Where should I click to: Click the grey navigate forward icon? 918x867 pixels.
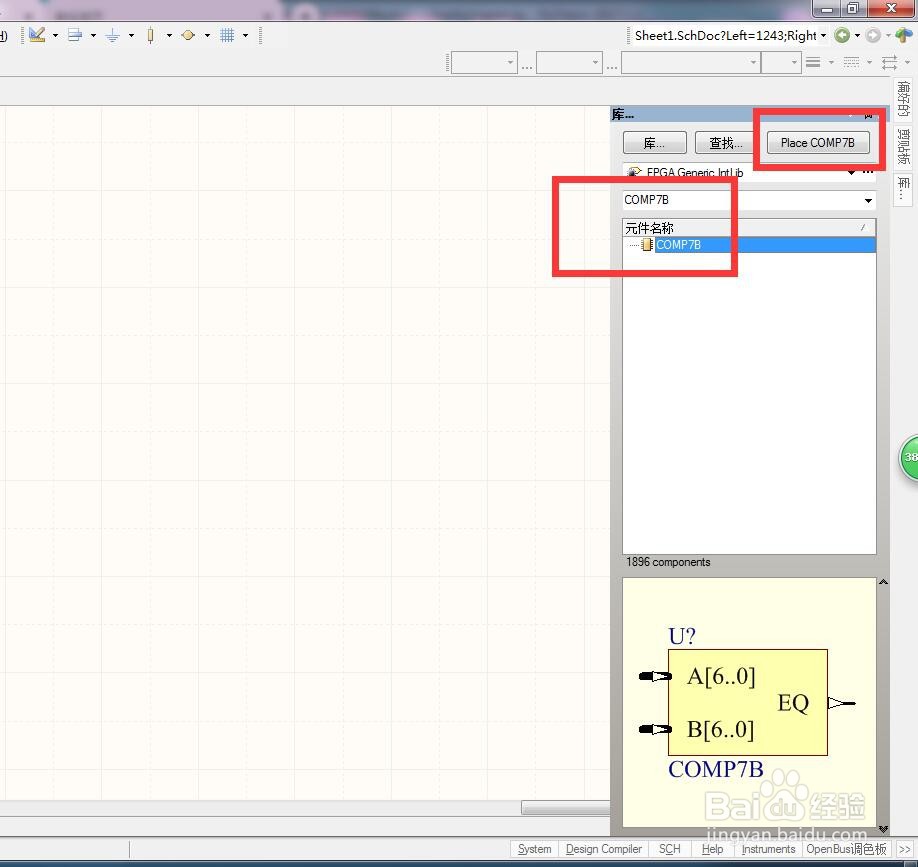pyautogui.click(x=873, y=36)
